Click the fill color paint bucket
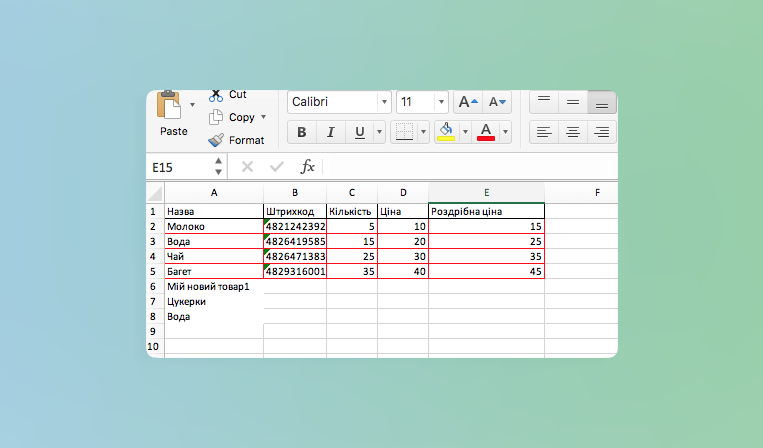Viewport: 763px width, 448px height. [x=446, y=131]
